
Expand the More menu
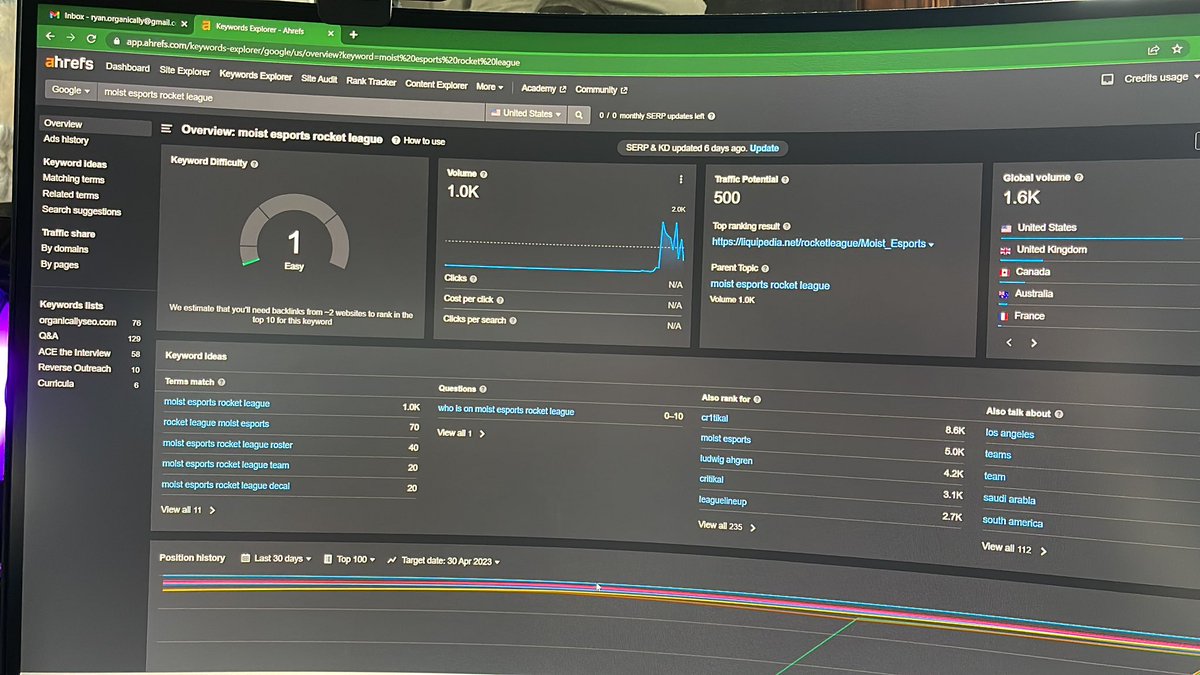click(x=489, y=87)
